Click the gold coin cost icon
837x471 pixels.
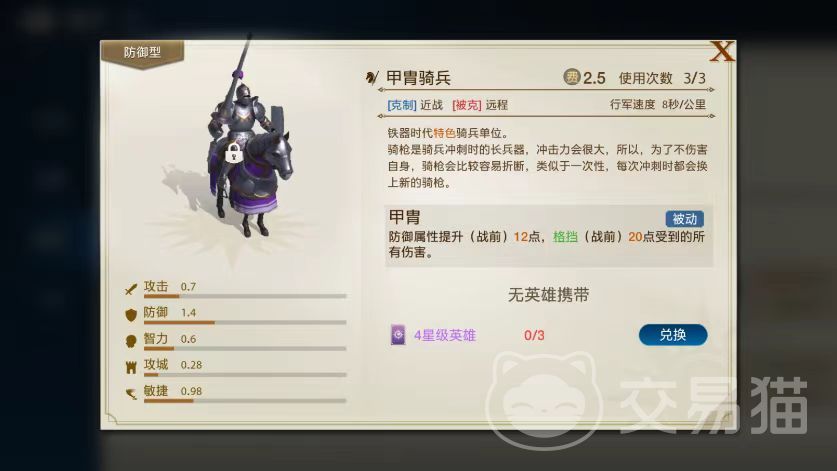point(572,77)
